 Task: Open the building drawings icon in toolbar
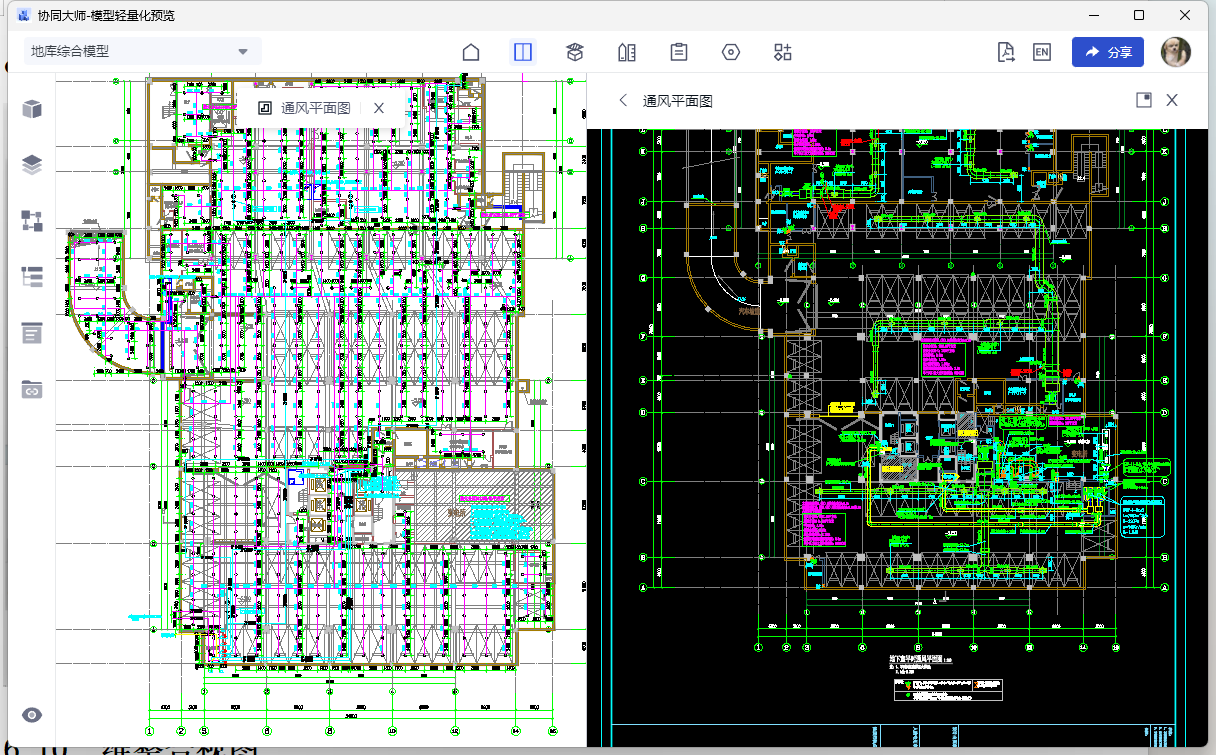tap(627, 53)
